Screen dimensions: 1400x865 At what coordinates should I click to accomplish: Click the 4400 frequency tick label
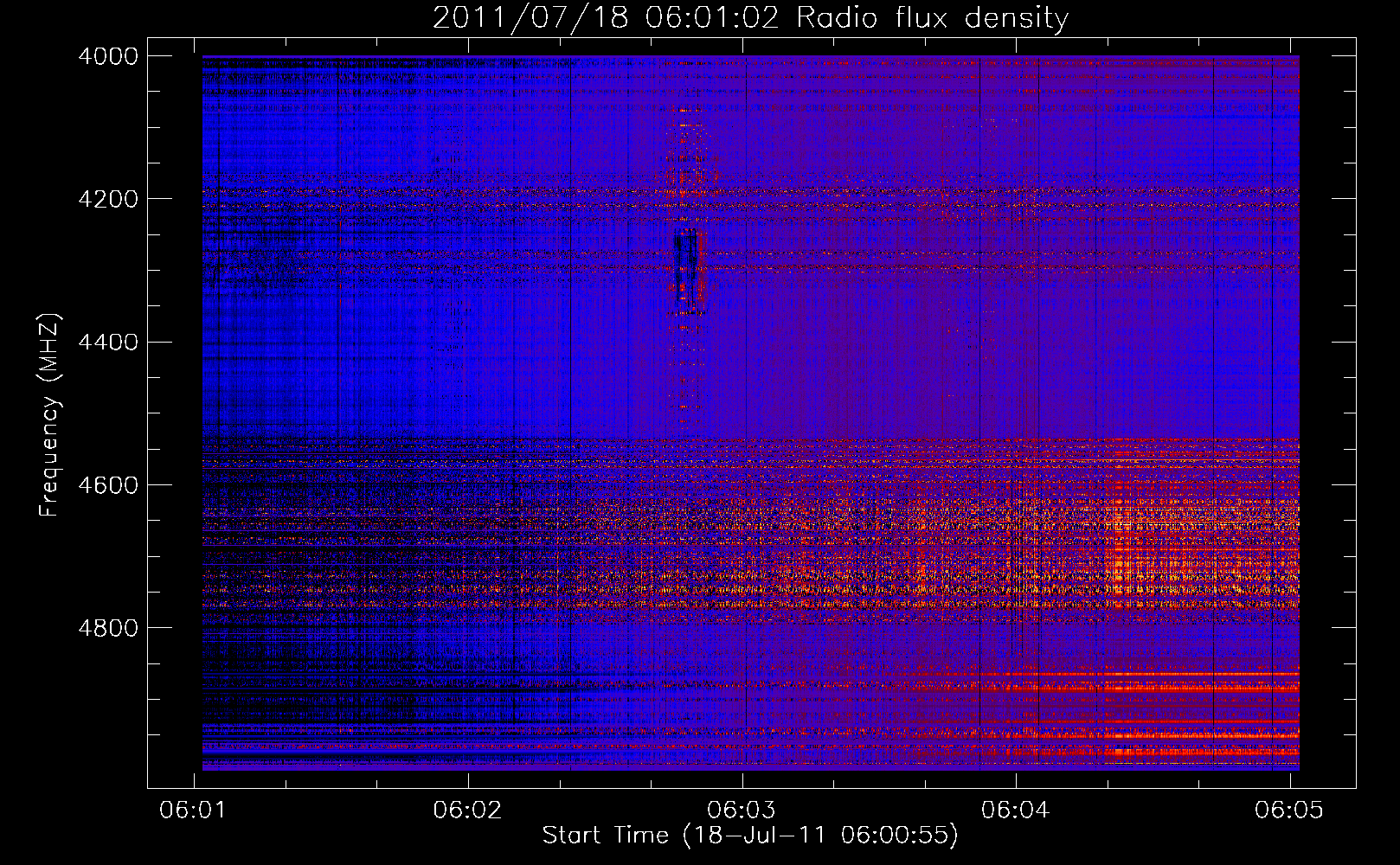tap(108, 343)
